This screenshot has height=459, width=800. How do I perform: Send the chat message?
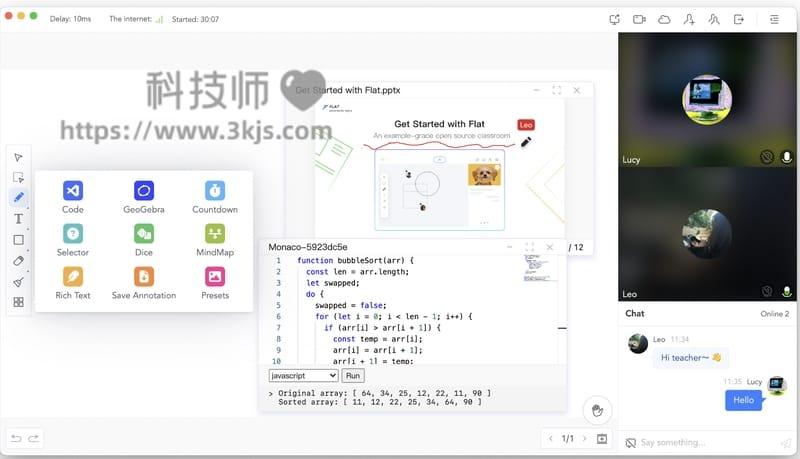point(786,443)
